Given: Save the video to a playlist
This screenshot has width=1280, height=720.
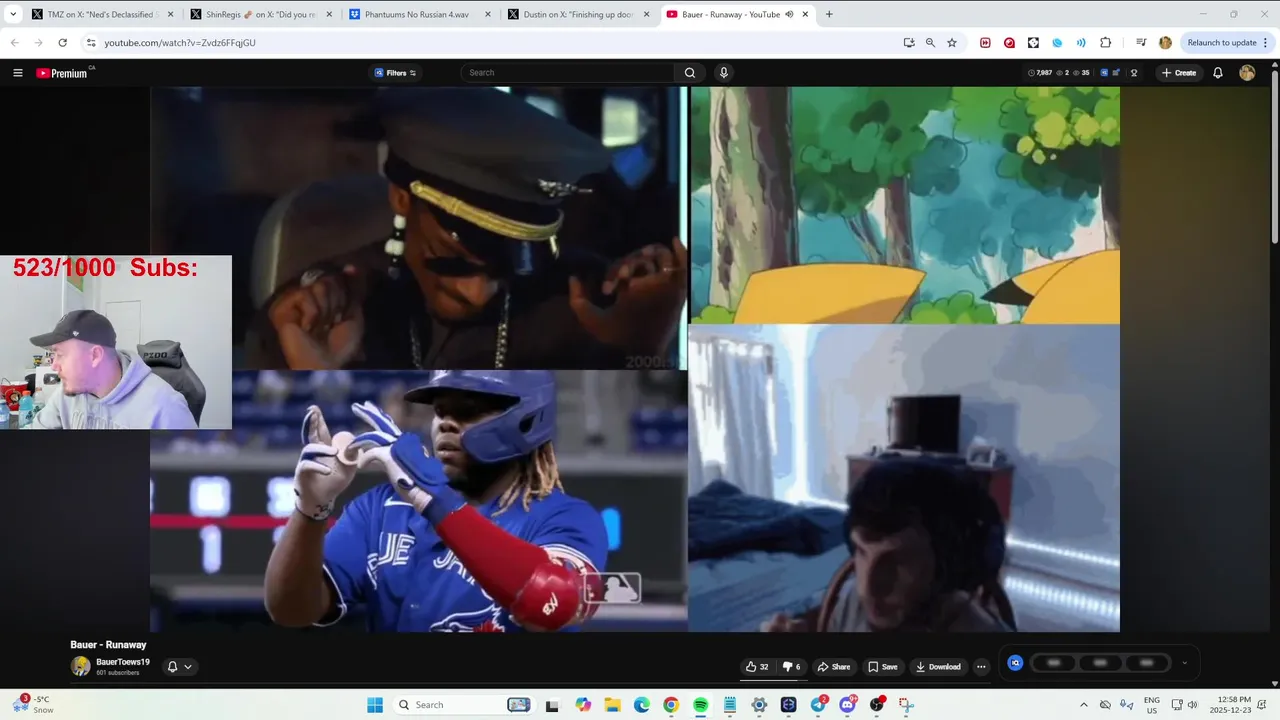Looking at the screenshot, I should (x=883, y=667).
